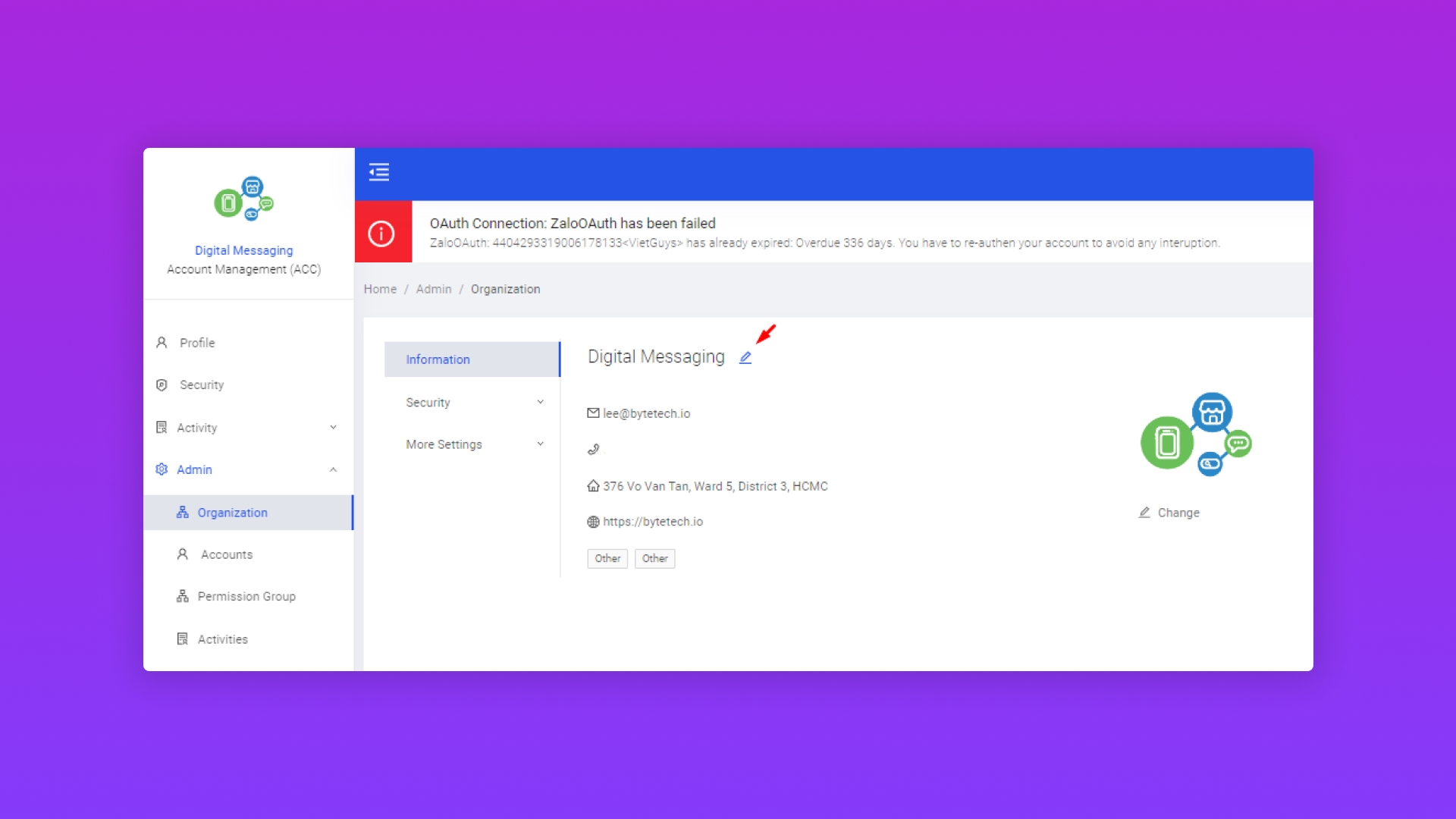Click pencil icon next to Digital Messaging title

click(x=745, y=358)
